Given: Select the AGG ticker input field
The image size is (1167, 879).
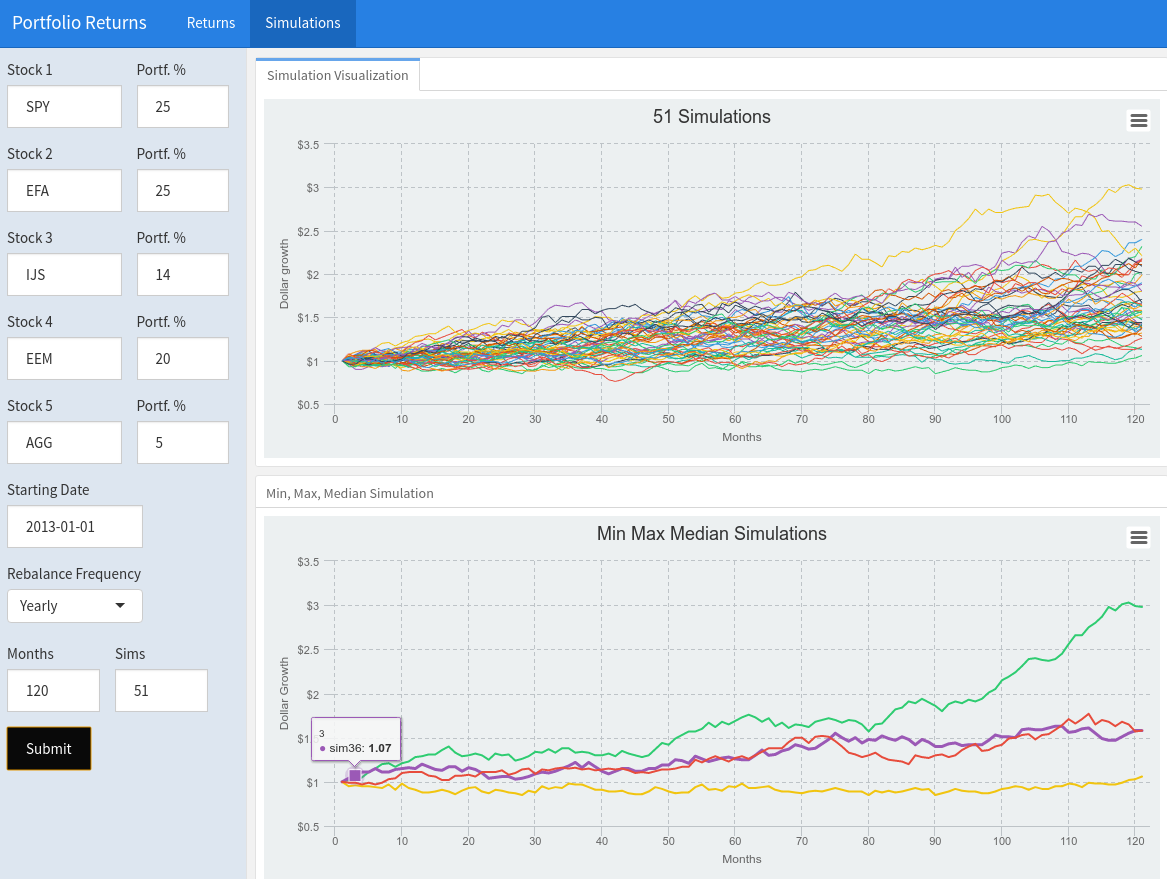Looking at the screenshot, I should coord(64,442).
